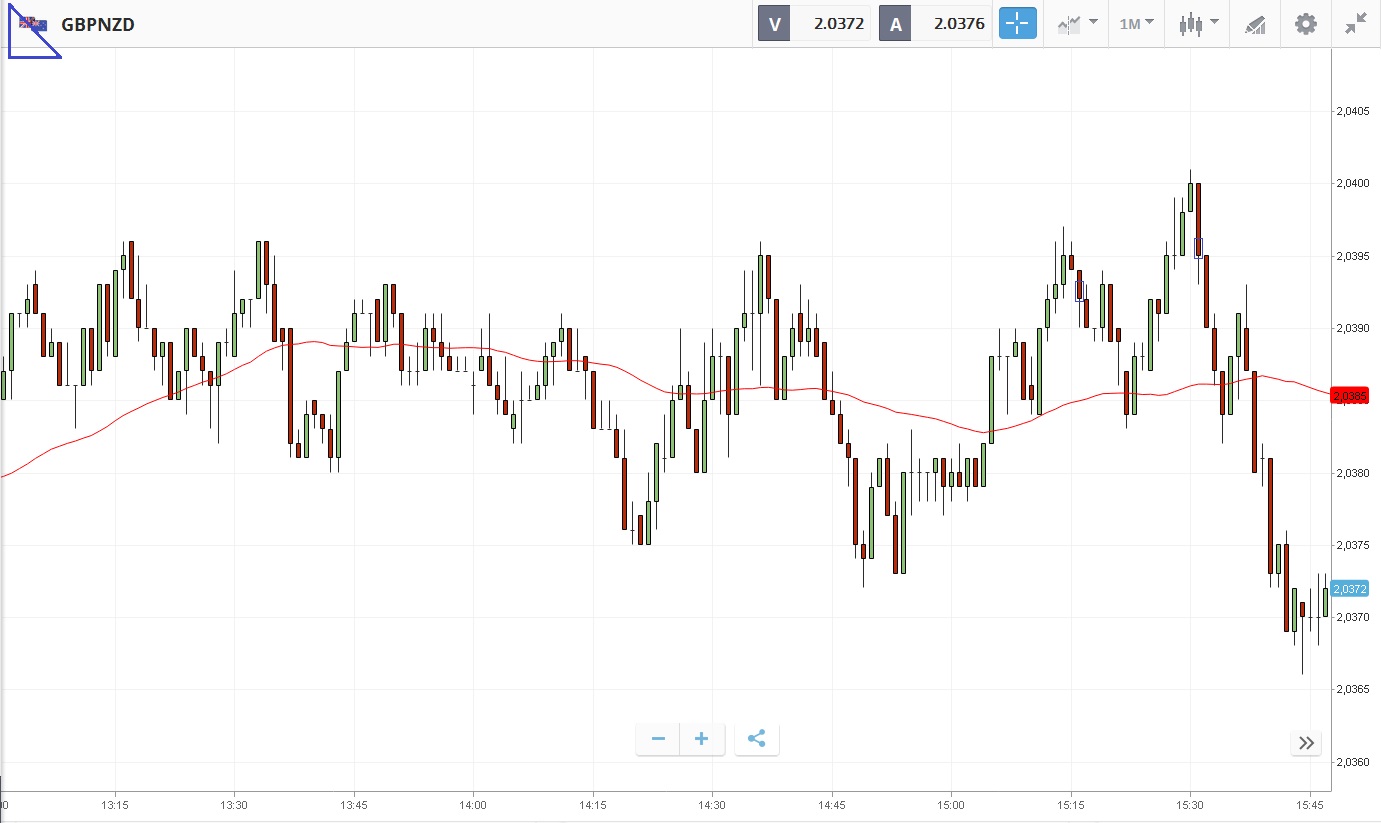Click the blue current price label 2,0372
The width and height of the screenshot is (1381, 823).
(1350, 589)
